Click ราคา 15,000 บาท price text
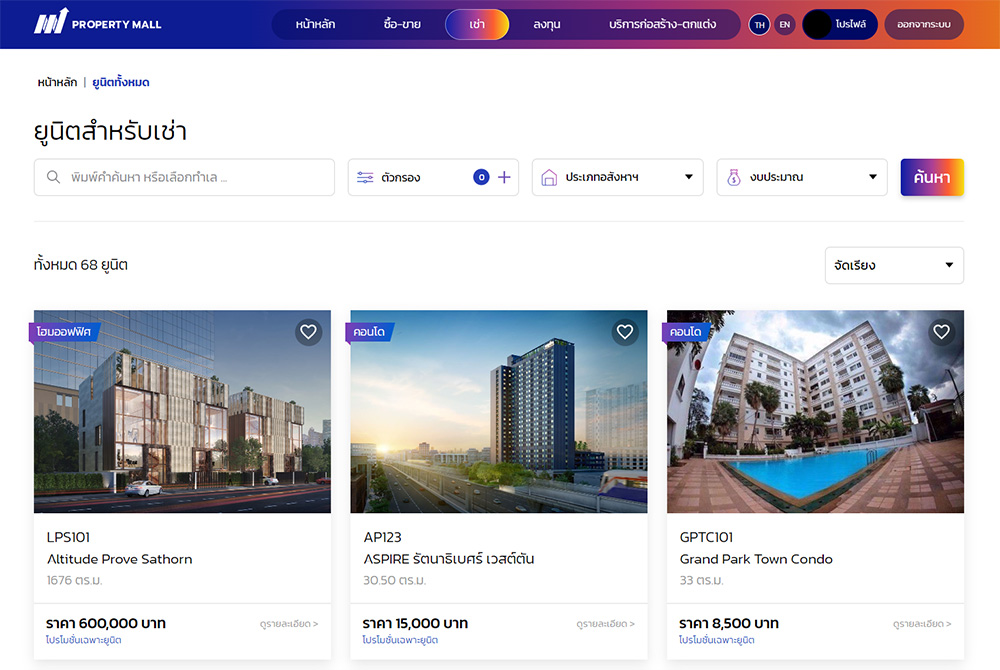 pos(415,623)
